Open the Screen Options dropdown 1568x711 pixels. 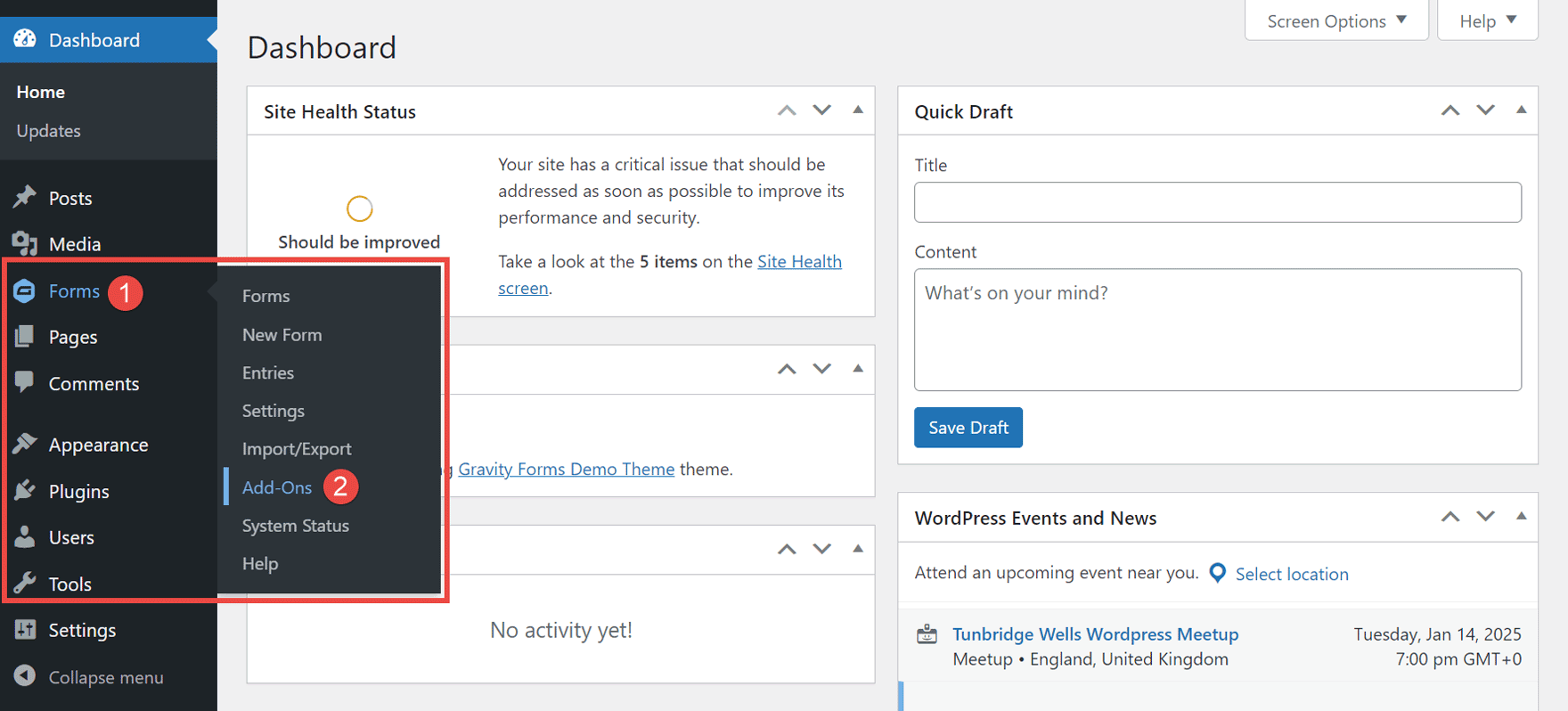[x=1336, y=20]
